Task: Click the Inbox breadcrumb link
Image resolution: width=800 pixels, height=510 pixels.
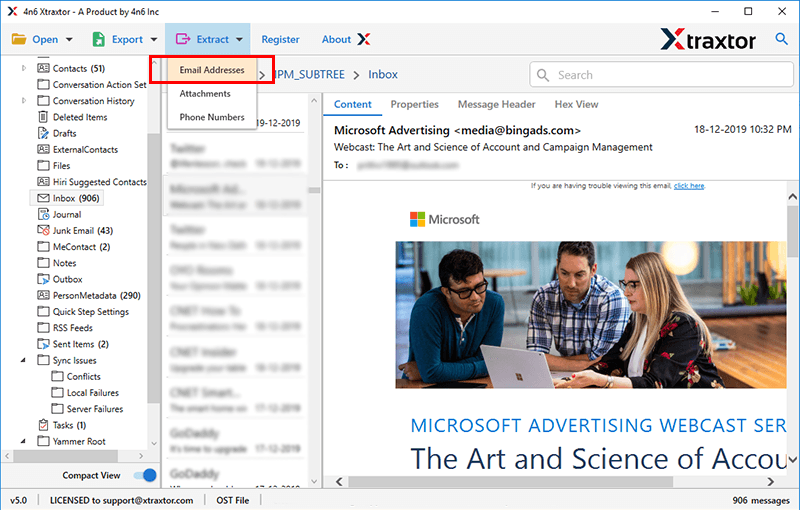Action: click(x=383, y=74)
